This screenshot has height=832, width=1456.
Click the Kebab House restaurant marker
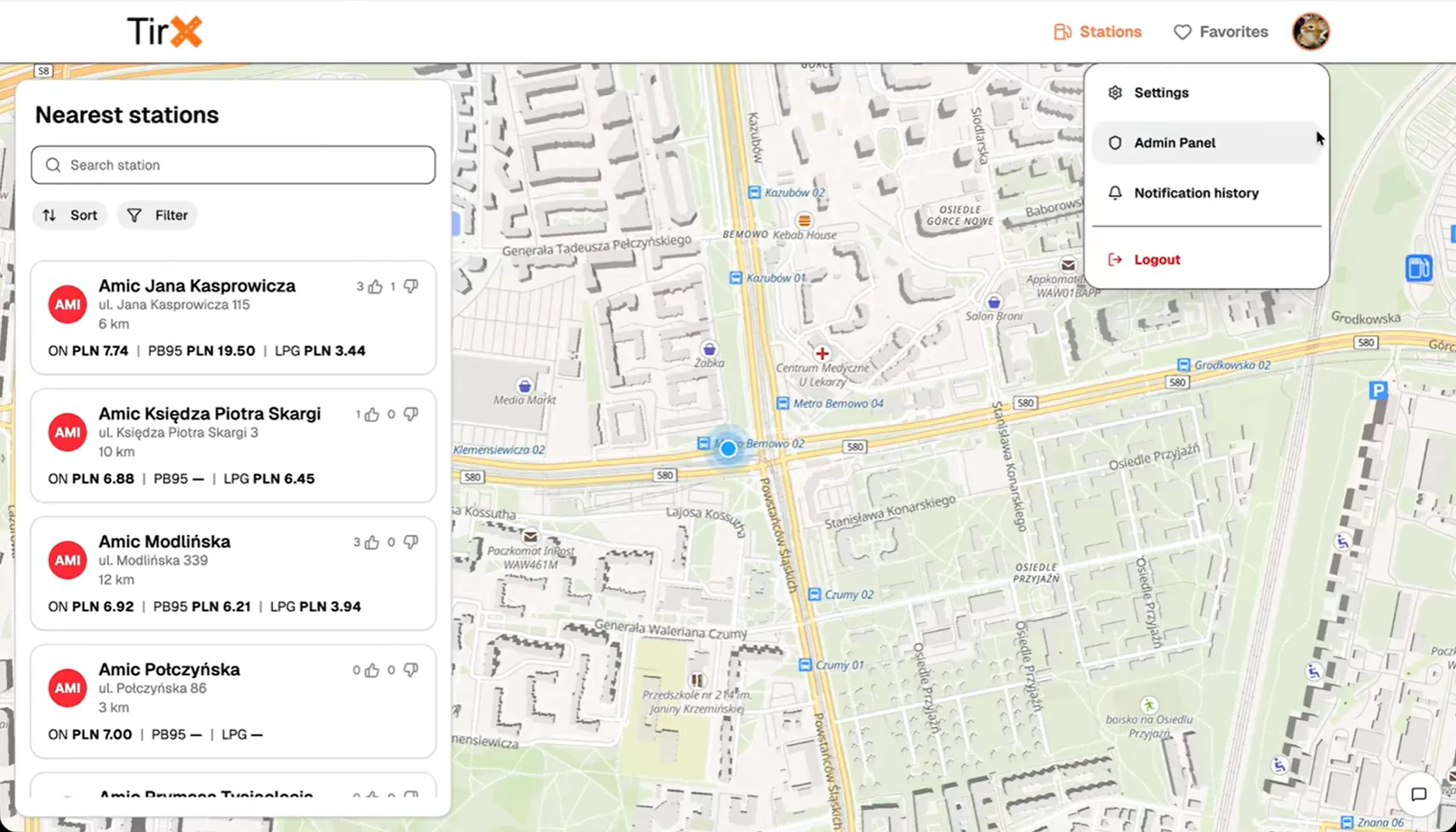click(x=804, y=221)
